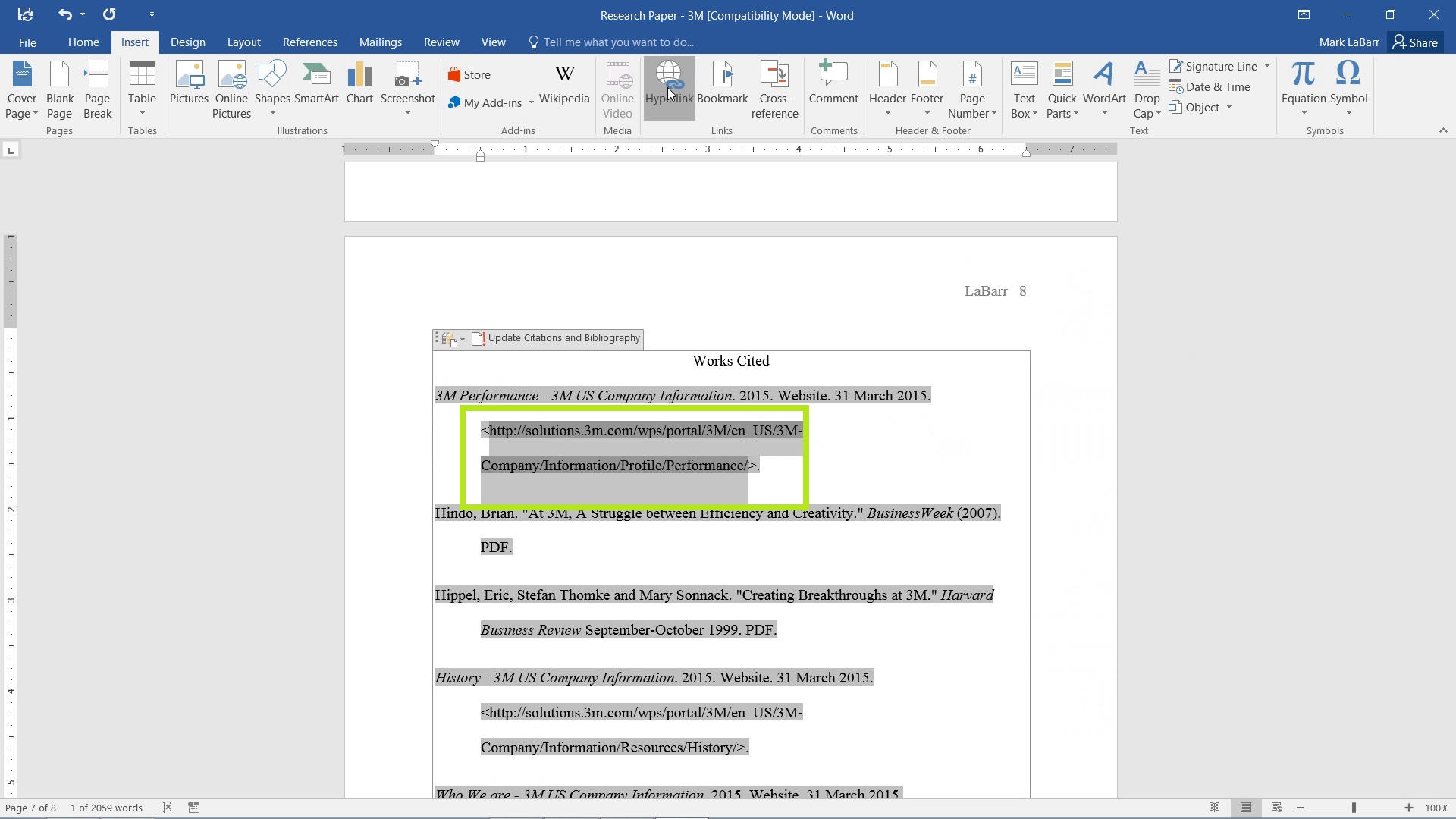Image resolution: width=1456 pixels, height=819 pixels.
Task: Click the Share button
Action: (1415, 42)
